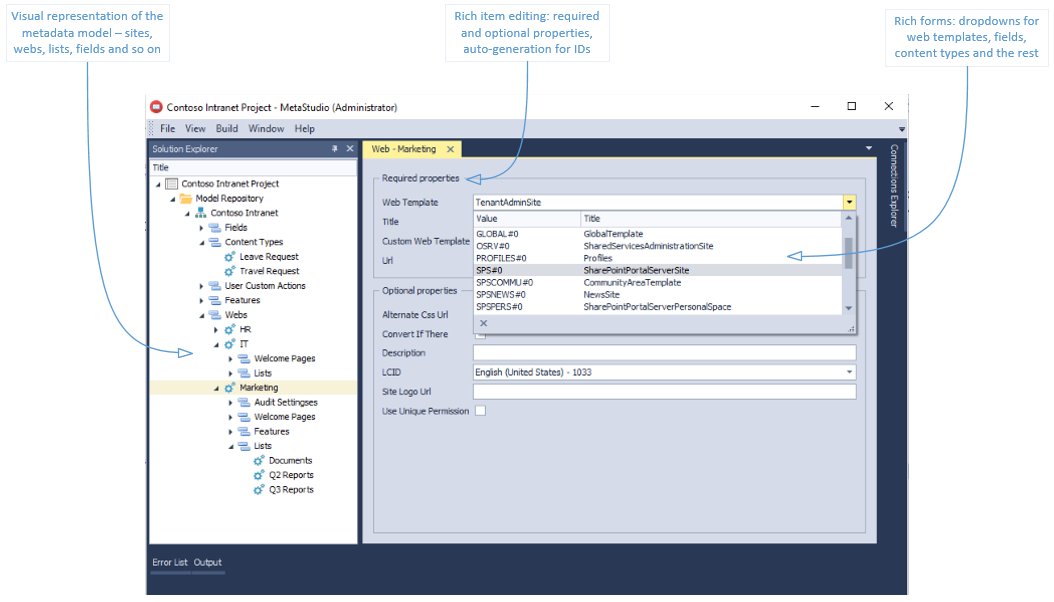1054x602 pixels.
Task: Close the Web - Marketing tab
Action: pyautogui.click(x=449, y=148)
